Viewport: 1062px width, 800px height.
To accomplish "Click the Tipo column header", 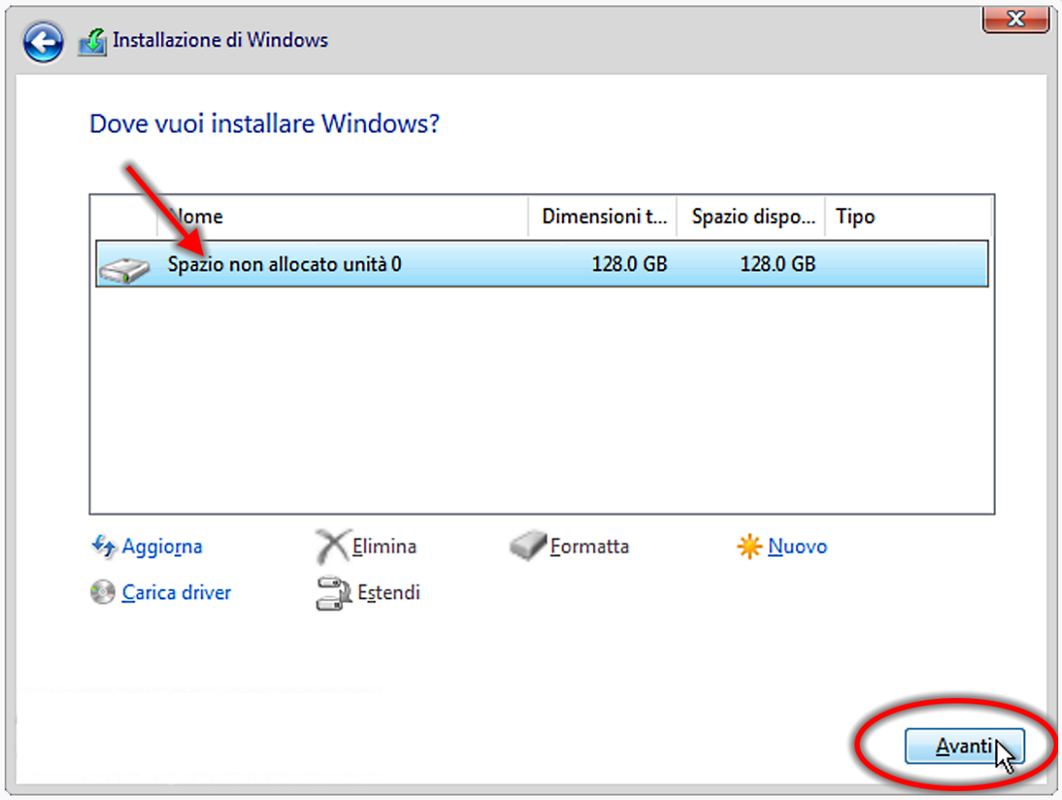I will tap(908, 217).
